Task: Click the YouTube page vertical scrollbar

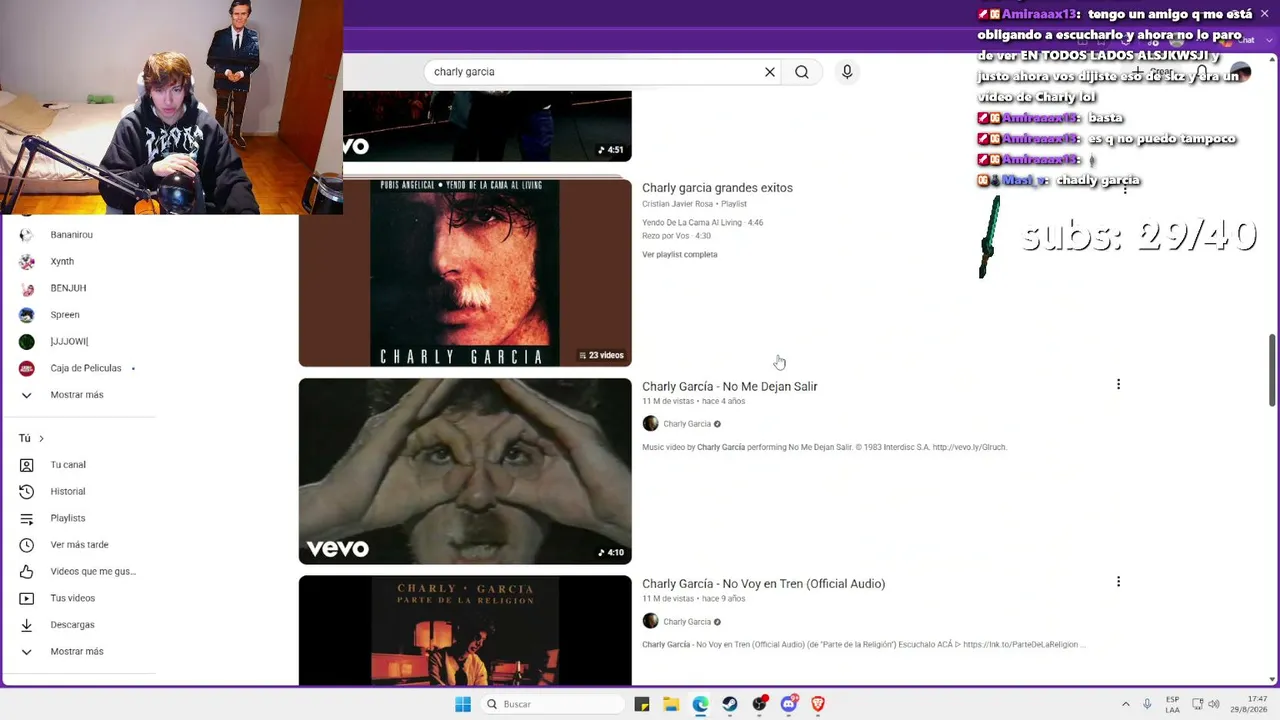Action: 1272,370
